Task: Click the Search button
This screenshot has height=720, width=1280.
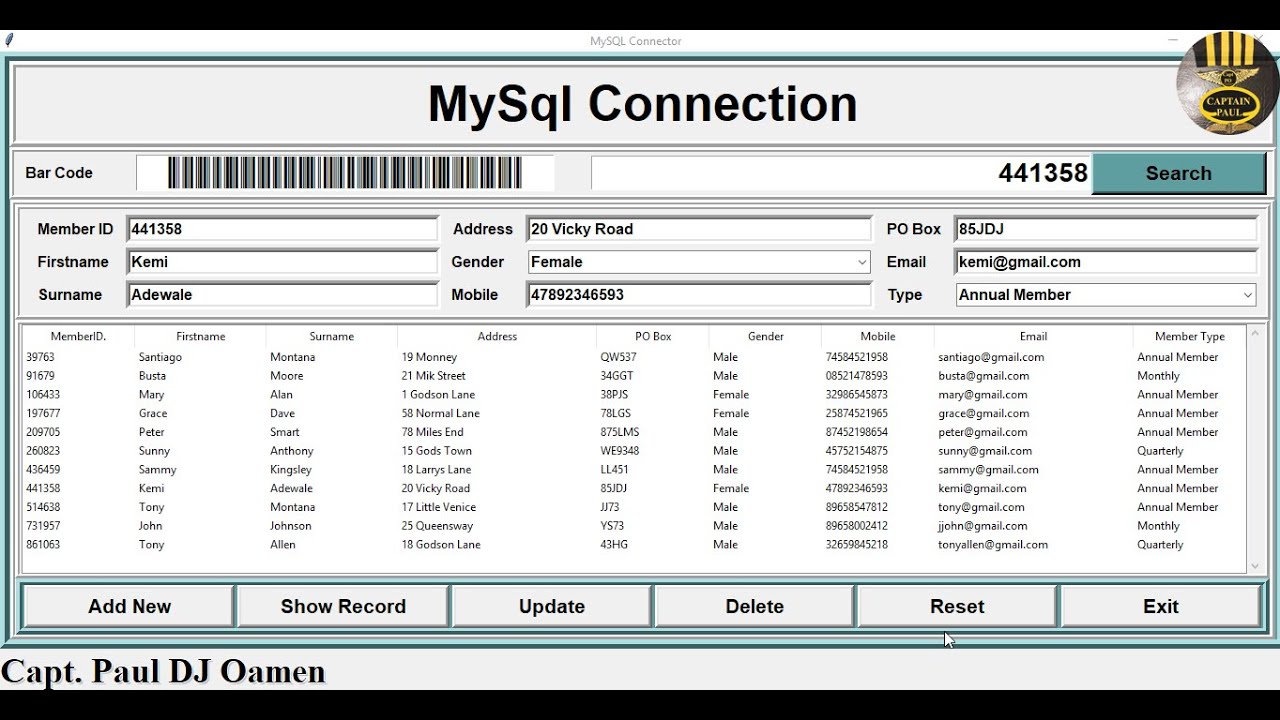Action: tap(1178, 173)
